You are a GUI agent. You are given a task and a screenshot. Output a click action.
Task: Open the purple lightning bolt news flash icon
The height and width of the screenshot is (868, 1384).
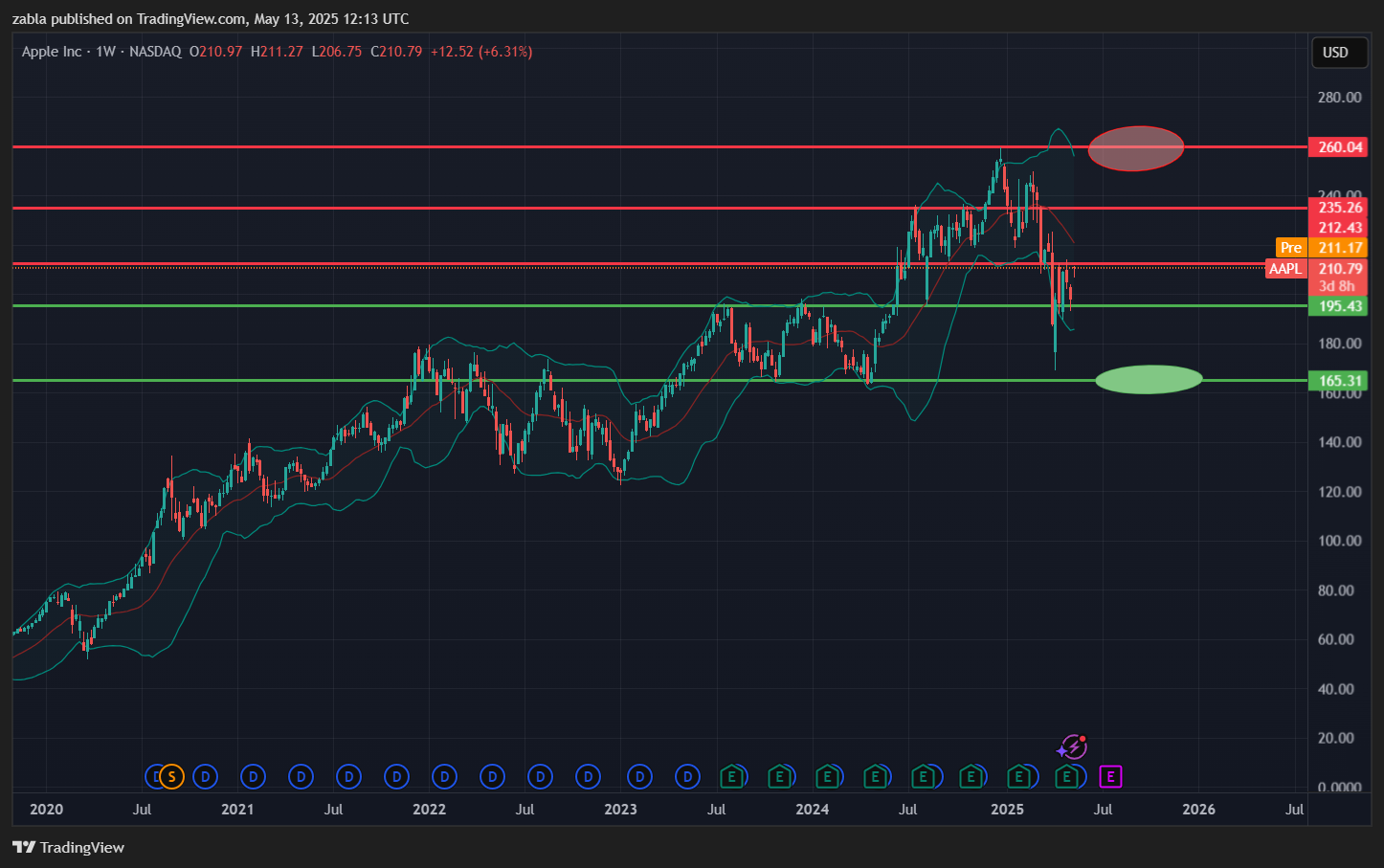coord(1073,746)
